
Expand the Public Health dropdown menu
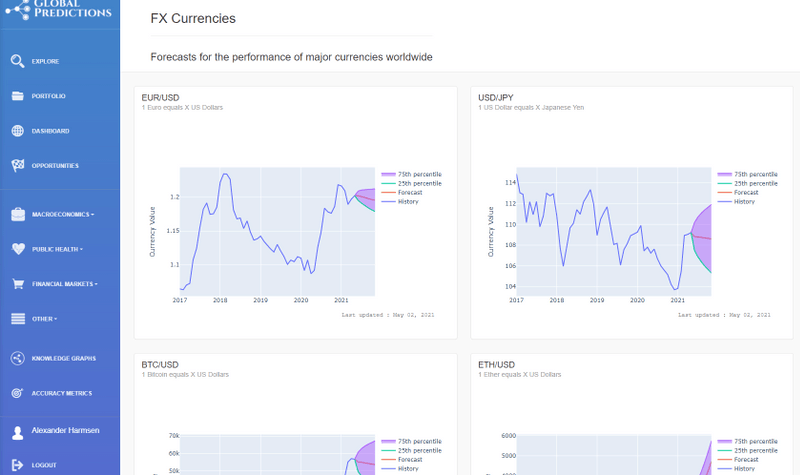[x=57, y=249]
